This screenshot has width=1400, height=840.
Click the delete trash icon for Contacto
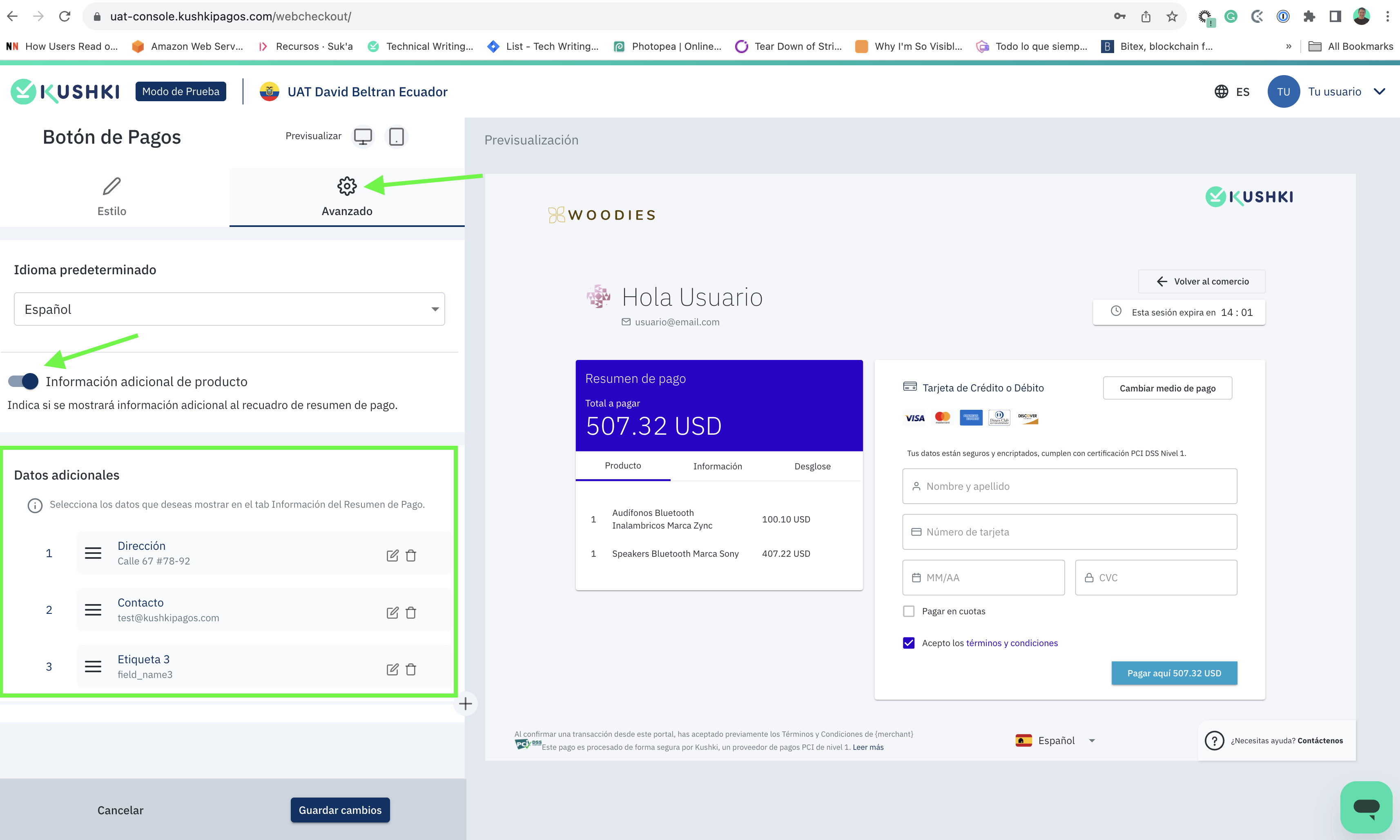[x=411, y=612]
